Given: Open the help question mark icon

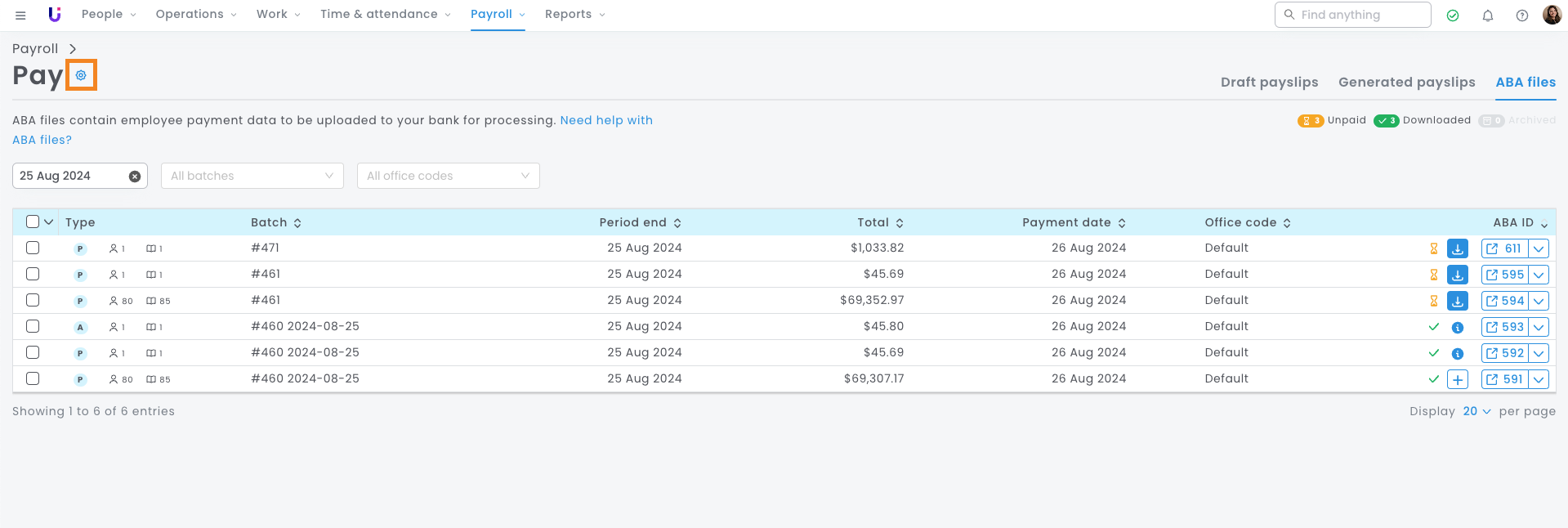Looking at the screenshot, I should (x=1521, y=16).
